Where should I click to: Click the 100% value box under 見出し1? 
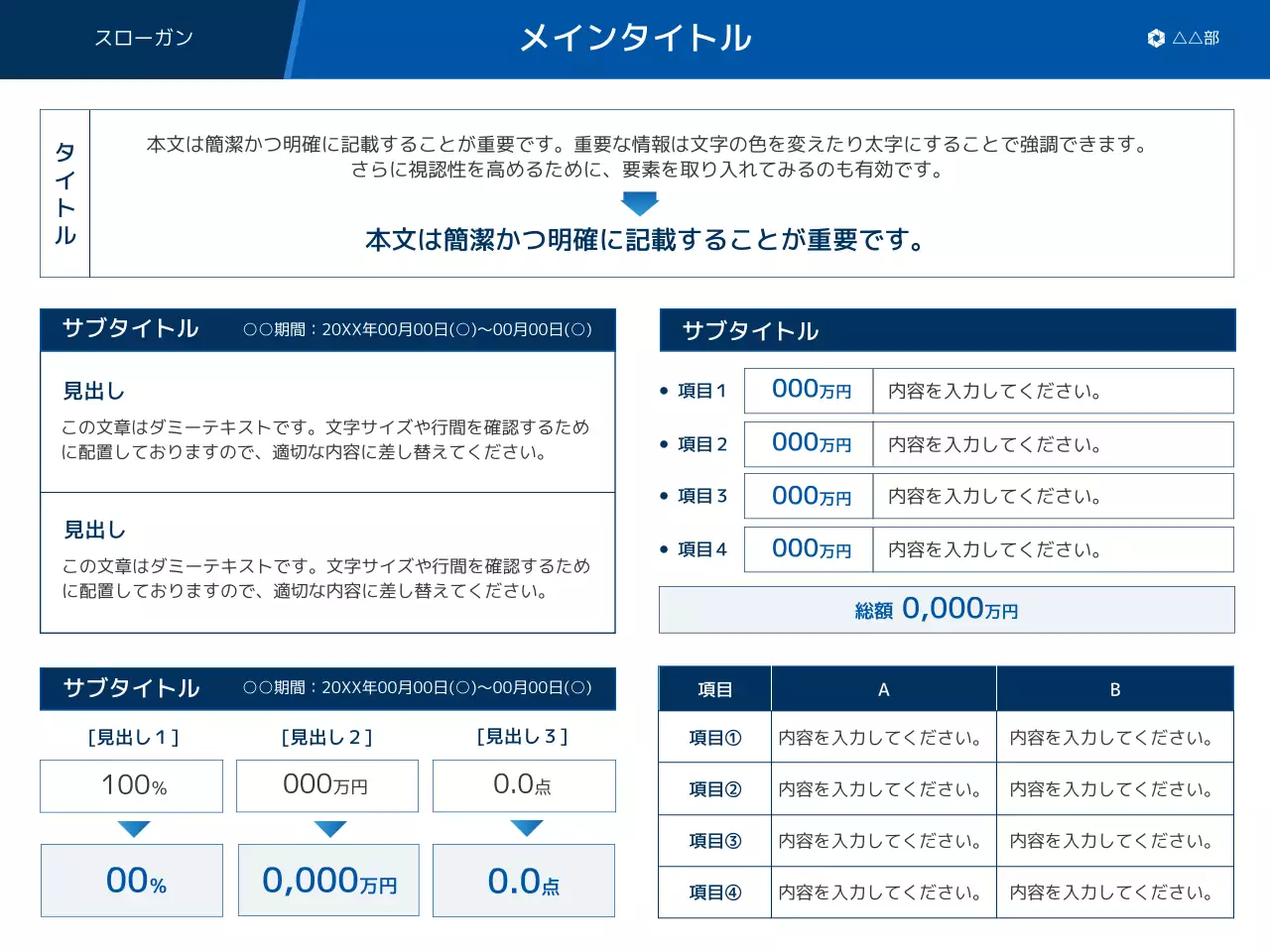pos(132,785)
